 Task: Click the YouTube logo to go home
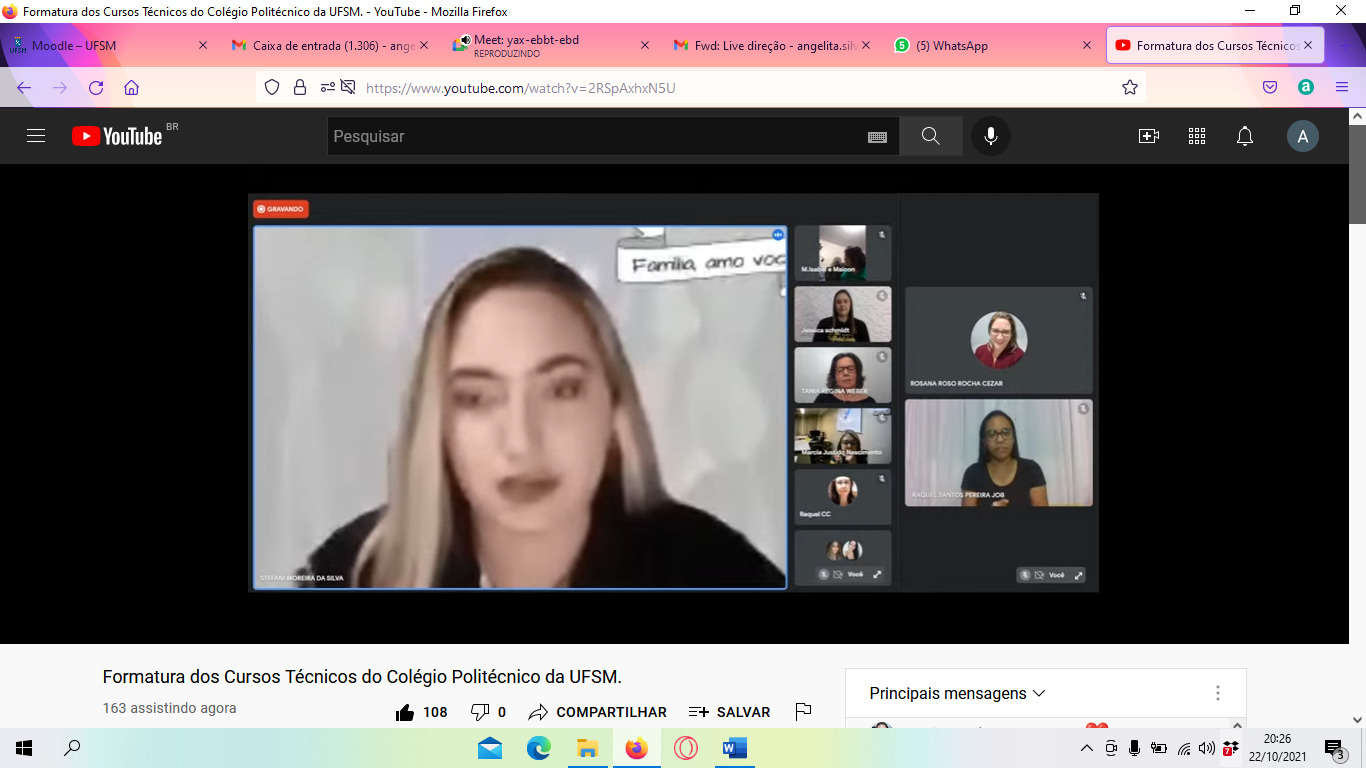click(x=118, y=136)
